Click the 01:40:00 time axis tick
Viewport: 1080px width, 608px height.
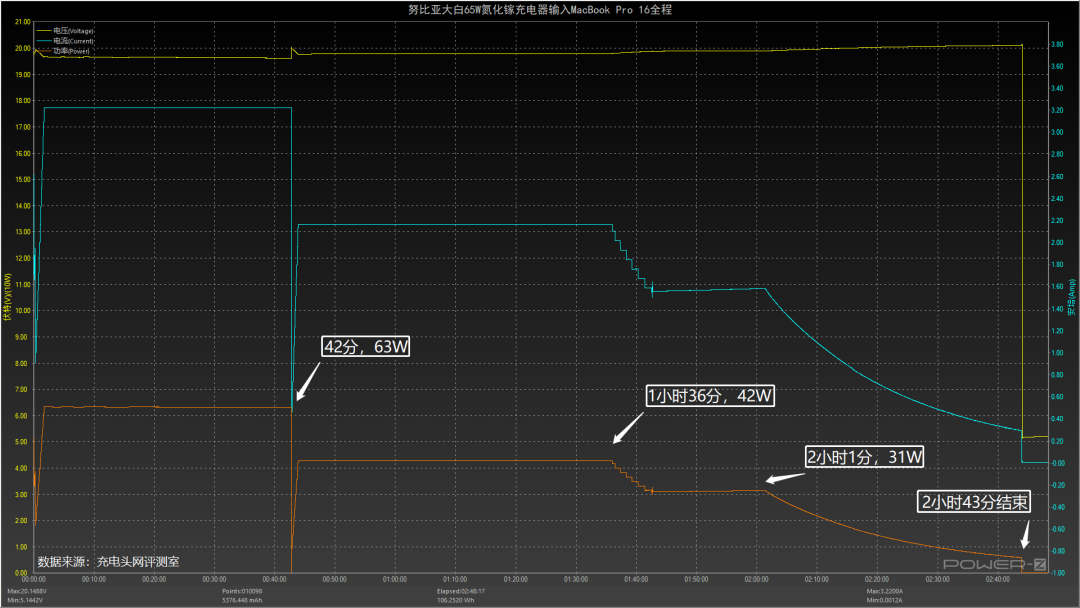636,579
